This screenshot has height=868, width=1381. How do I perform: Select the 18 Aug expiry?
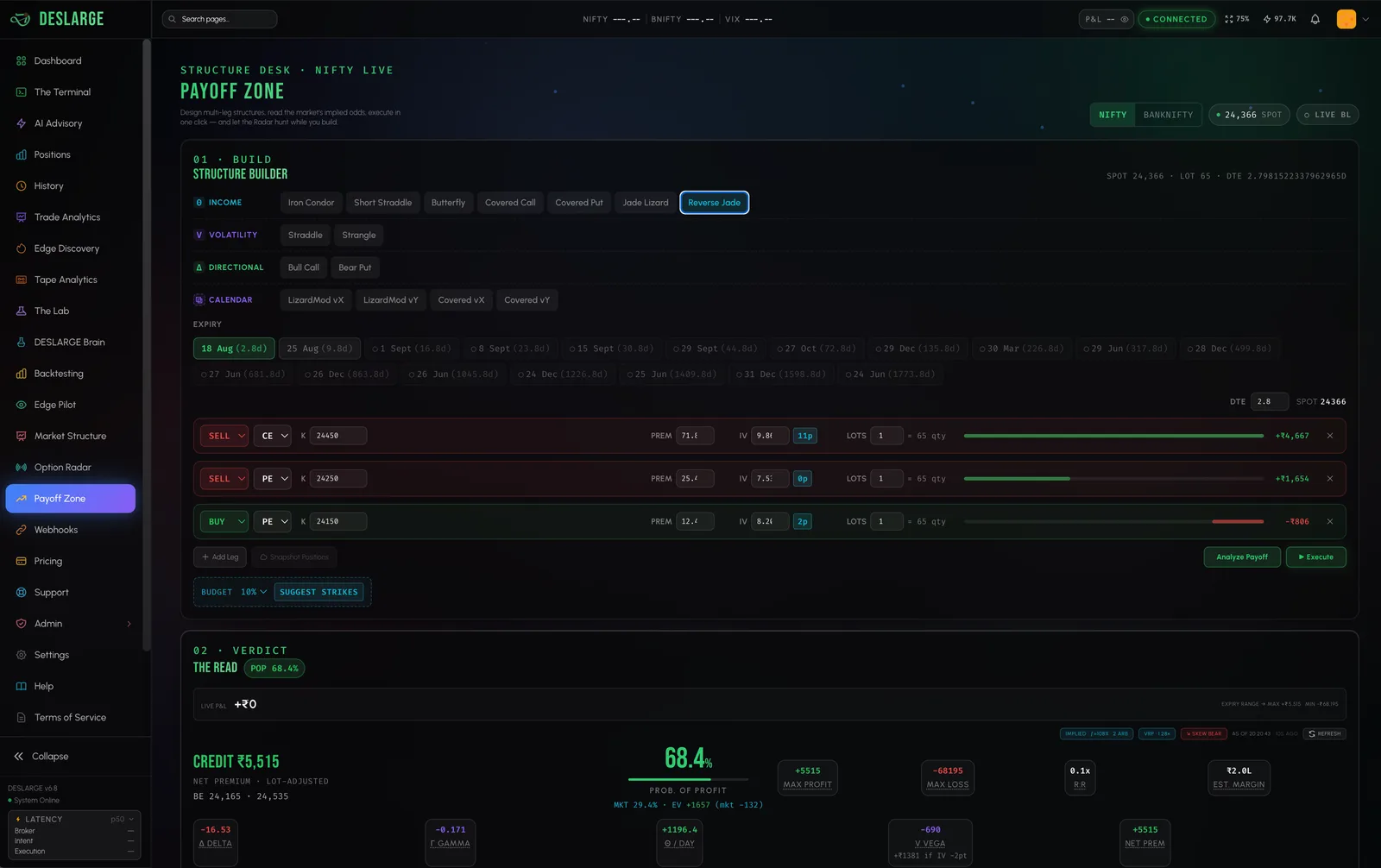234,349
